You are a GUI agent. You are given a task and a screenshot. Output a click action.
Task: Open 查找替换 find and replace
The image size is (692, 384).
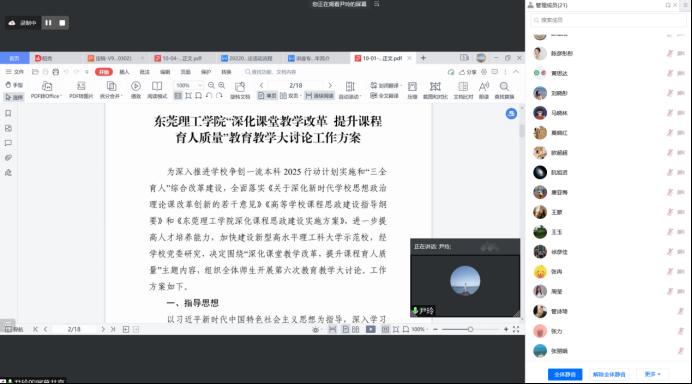tap(504, 90)
